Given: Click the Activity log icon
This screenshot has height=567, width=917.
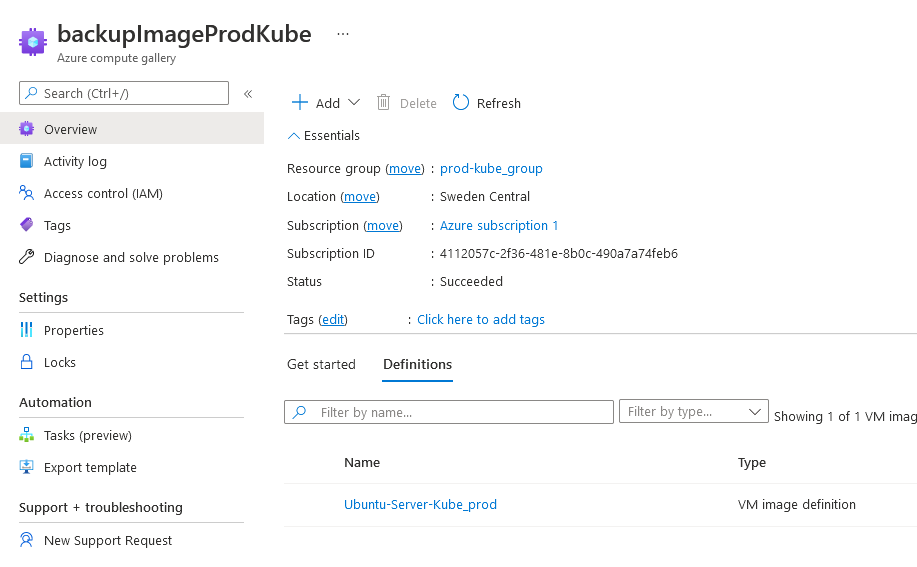Looking at the screenshot, I should 27,161.
